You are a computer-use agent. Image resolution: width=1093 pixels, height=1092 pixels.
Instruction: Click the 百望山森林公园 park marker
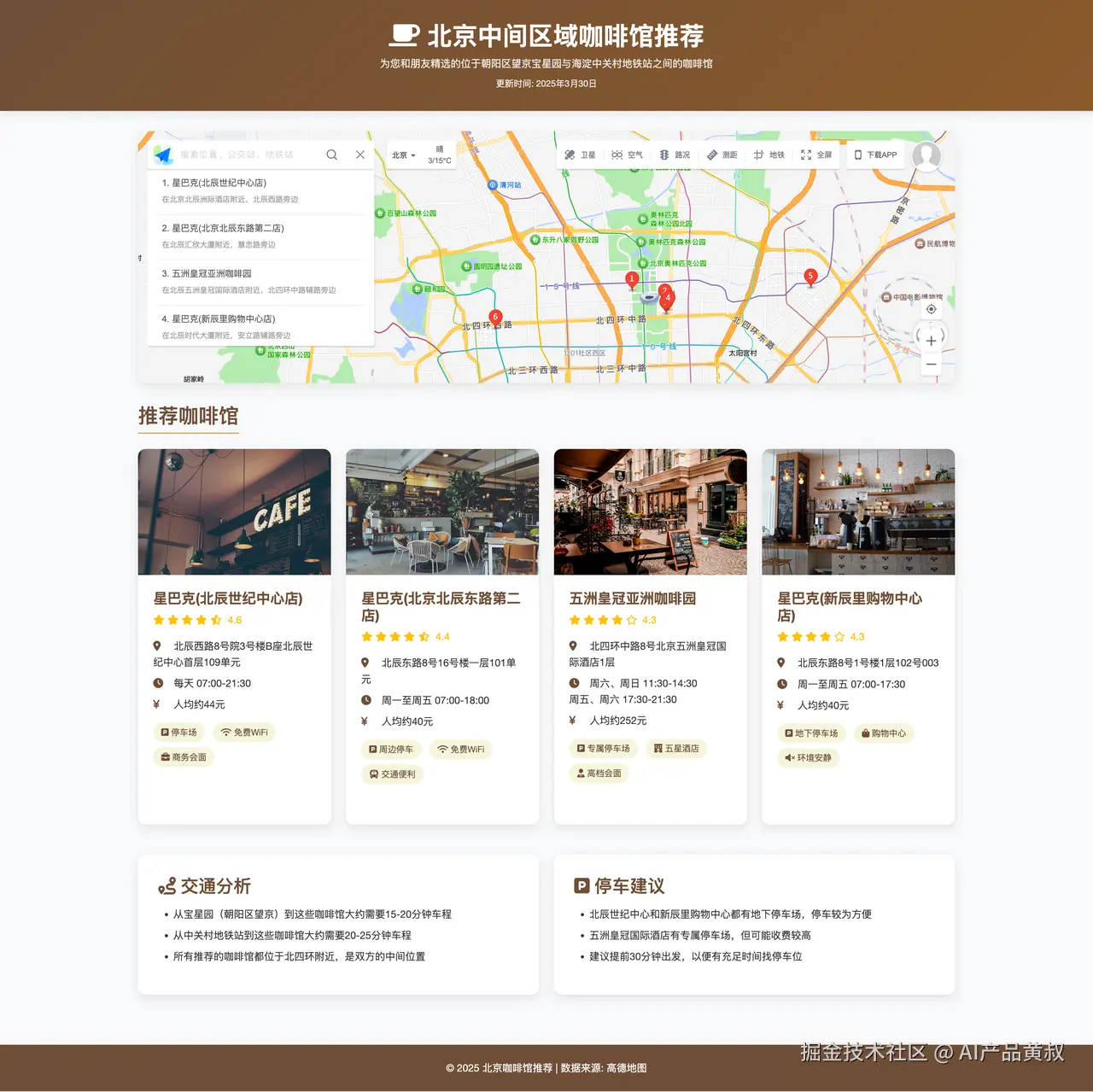tap(380, 213)
